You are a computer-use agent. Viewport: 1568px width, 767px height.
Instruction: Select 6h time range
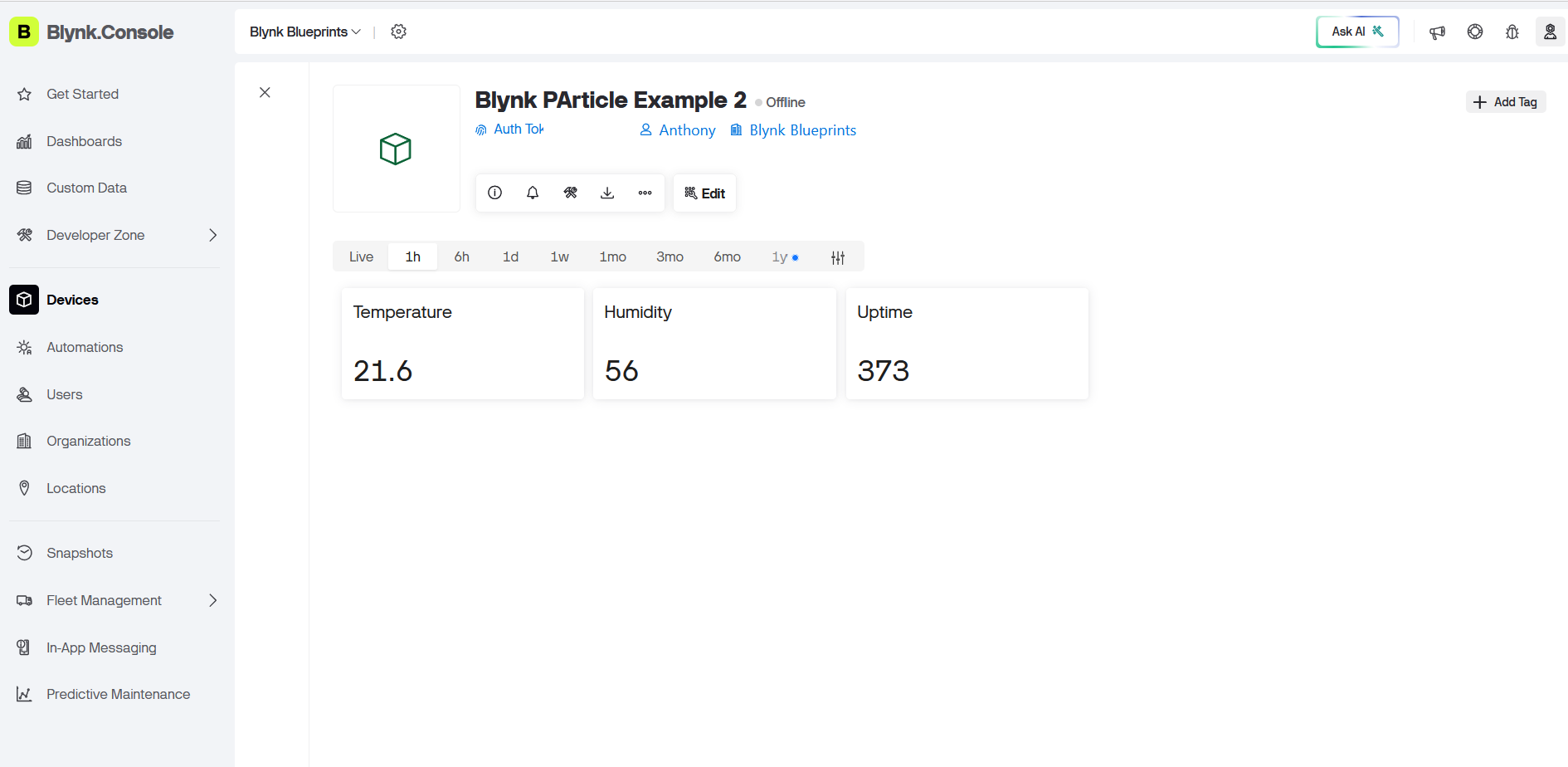[462, 256]
